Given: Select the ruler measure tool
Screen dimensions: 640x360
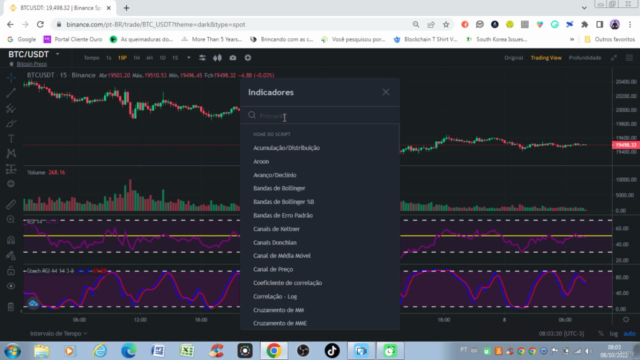Looking at the screenshot, I should point(11,204).
